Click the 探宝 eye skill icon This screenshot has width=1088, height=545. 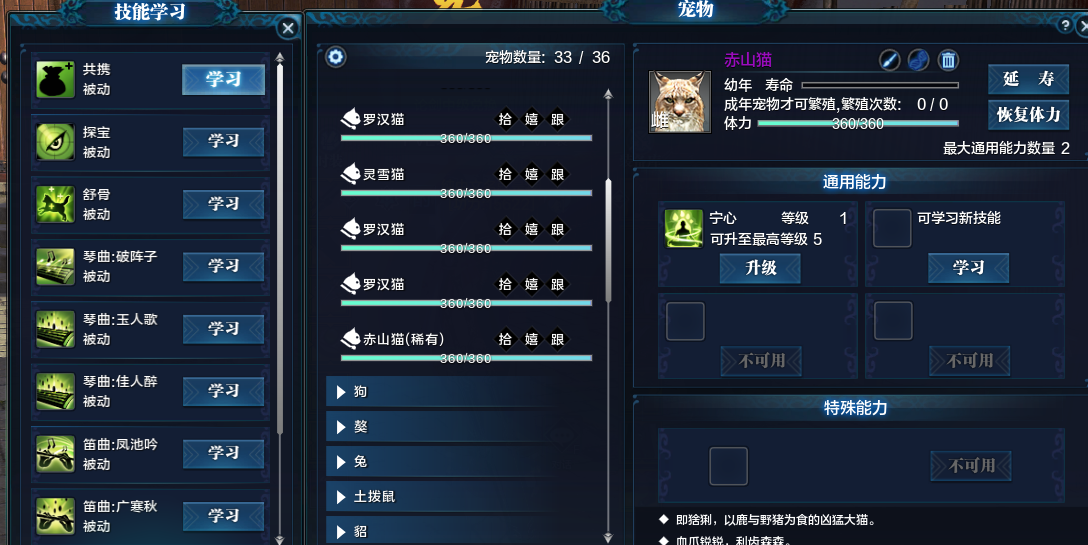click(x=55, y=142)
